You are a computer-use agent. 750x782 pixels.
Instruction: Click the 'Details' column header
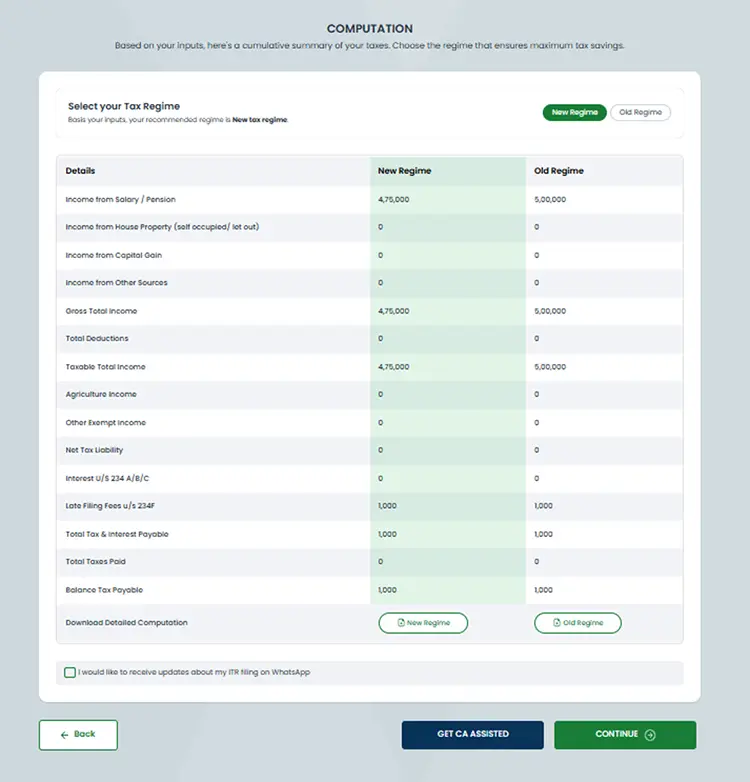(80, 171)
